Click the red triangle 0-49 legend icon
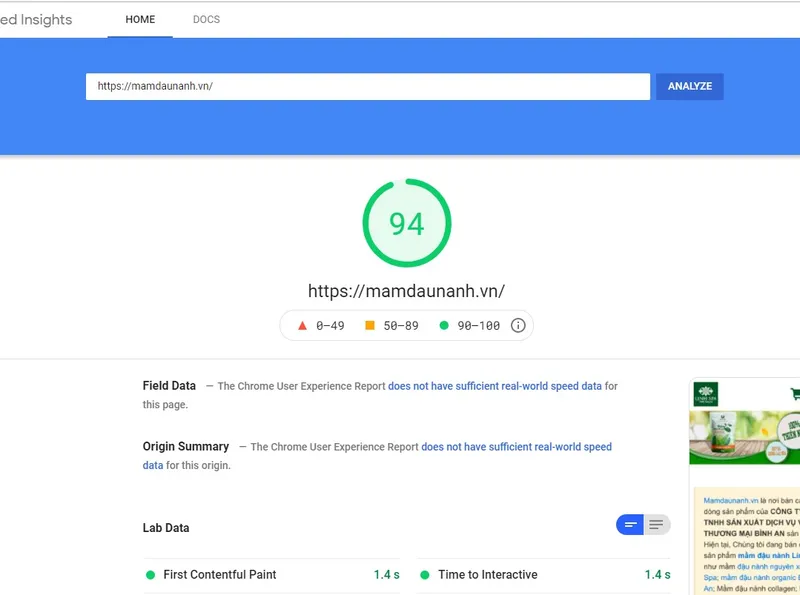 (302, 326)
